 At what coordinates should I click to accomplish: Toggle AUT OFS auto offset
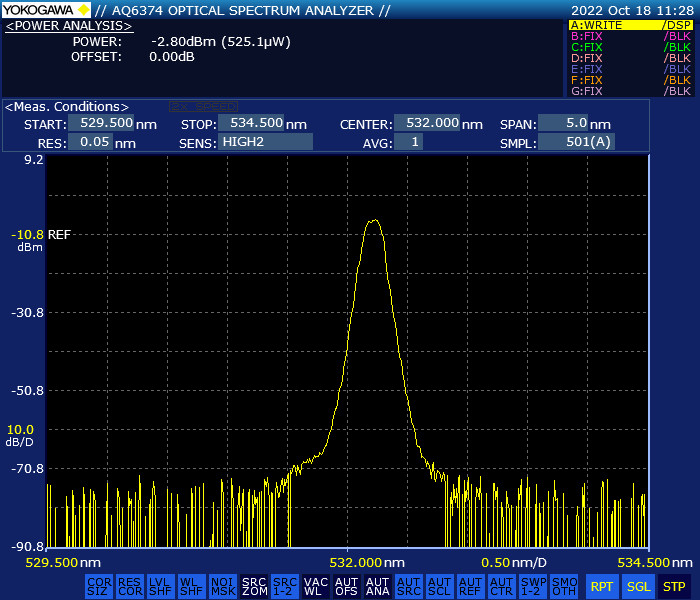point(346,586)
